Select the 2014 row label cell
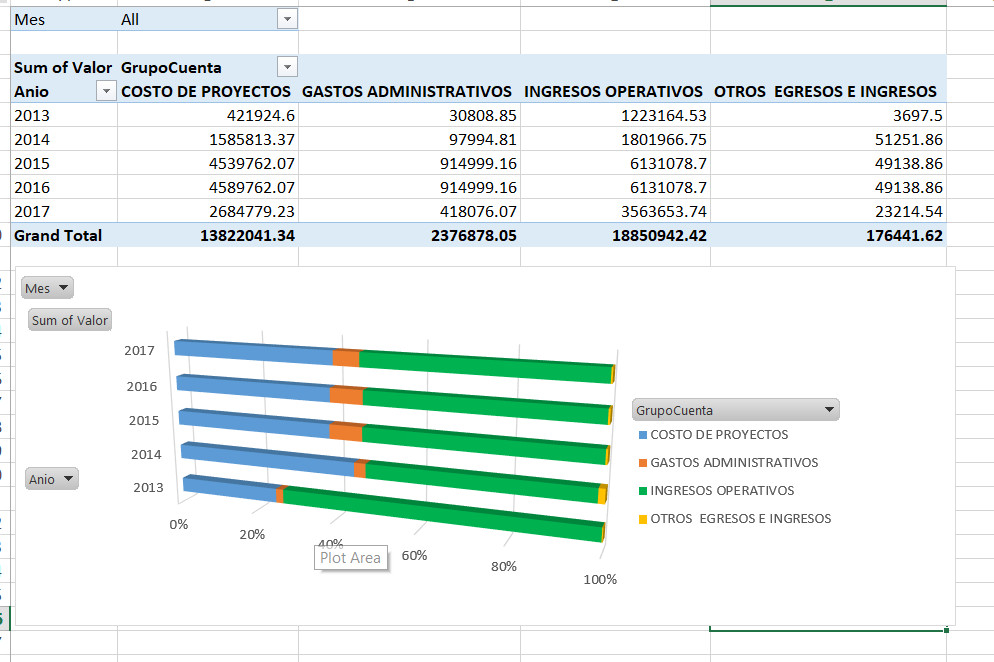Viewport: 994px width, 662px height. click(x=64, y=140)
